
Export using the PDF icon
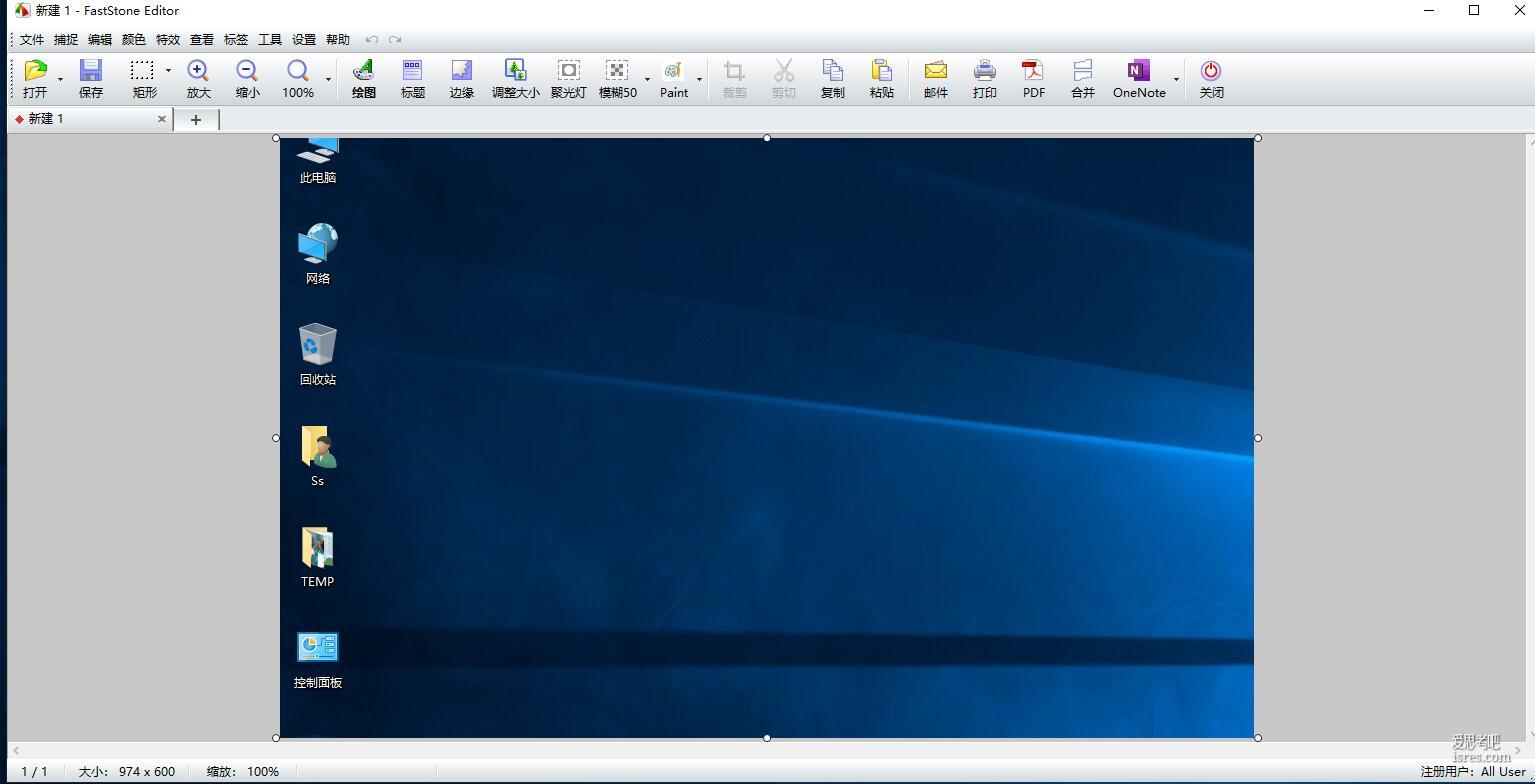[x=1033, y=71]
